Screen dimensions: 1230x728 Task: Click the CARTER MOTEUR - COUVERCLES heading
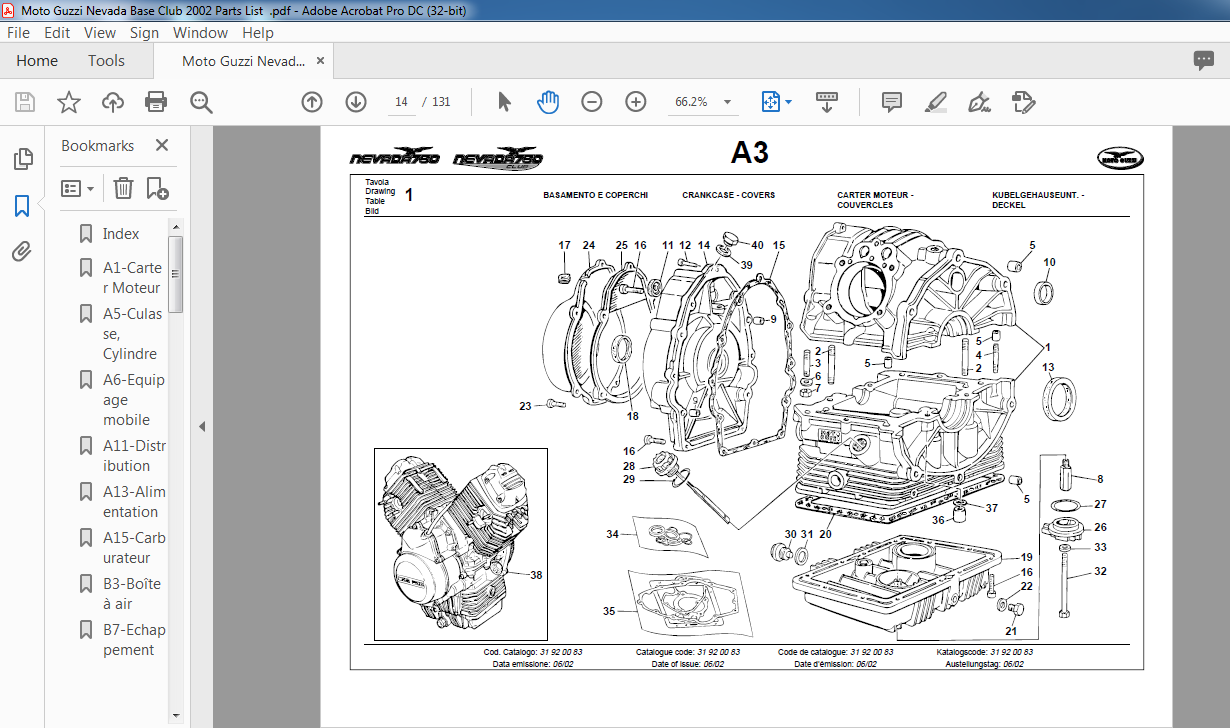[875, 200]
